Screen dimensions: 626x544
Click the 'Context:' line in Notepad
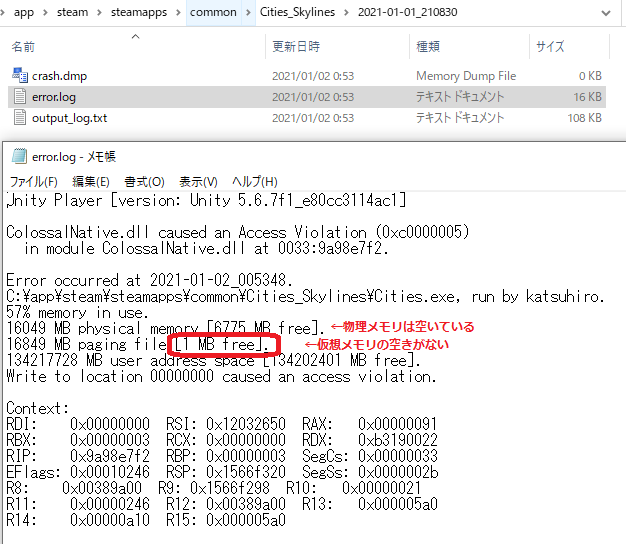(x=38, y=408)
